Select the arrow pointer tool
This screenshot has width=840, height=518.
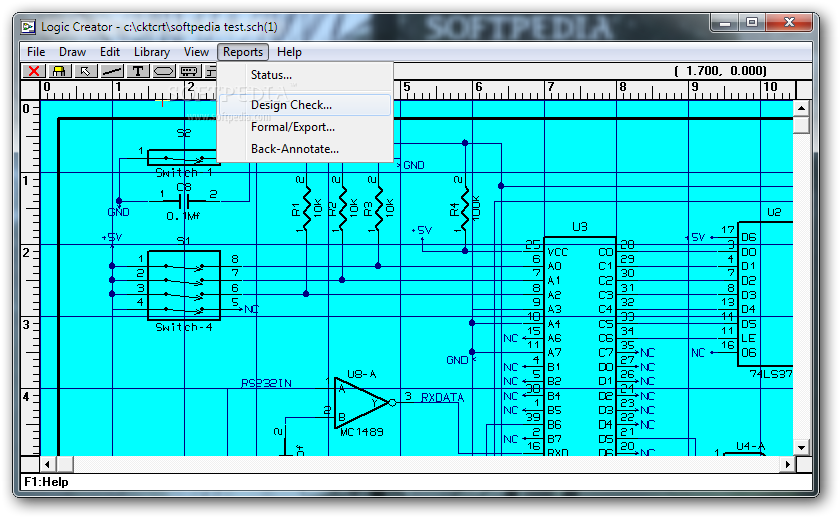[x=85, y=71]
